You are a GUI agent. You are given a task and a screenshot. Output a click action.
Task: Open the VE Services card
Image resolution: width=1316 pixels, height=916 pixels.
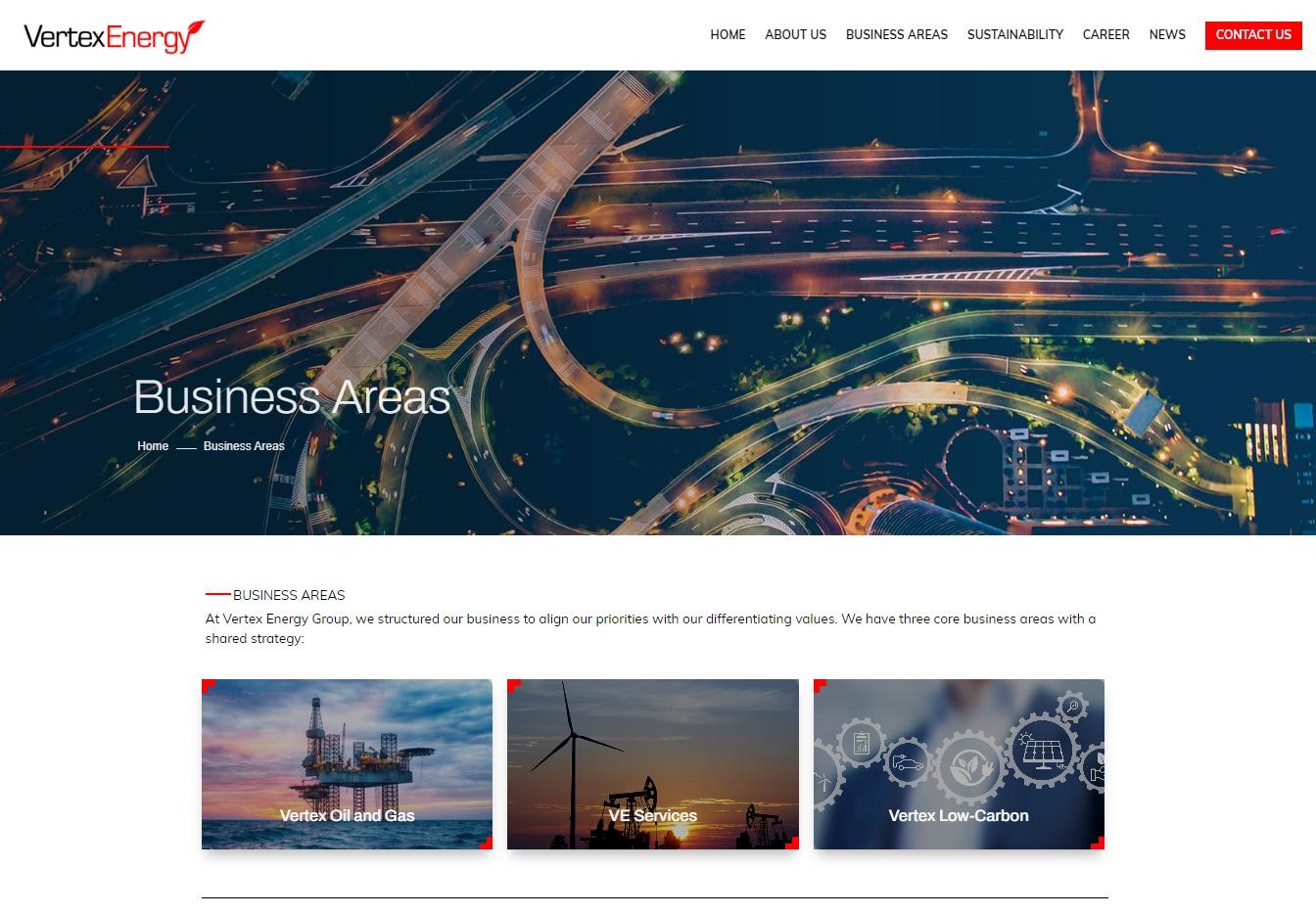pyautogui.click(x=653, y=764)
